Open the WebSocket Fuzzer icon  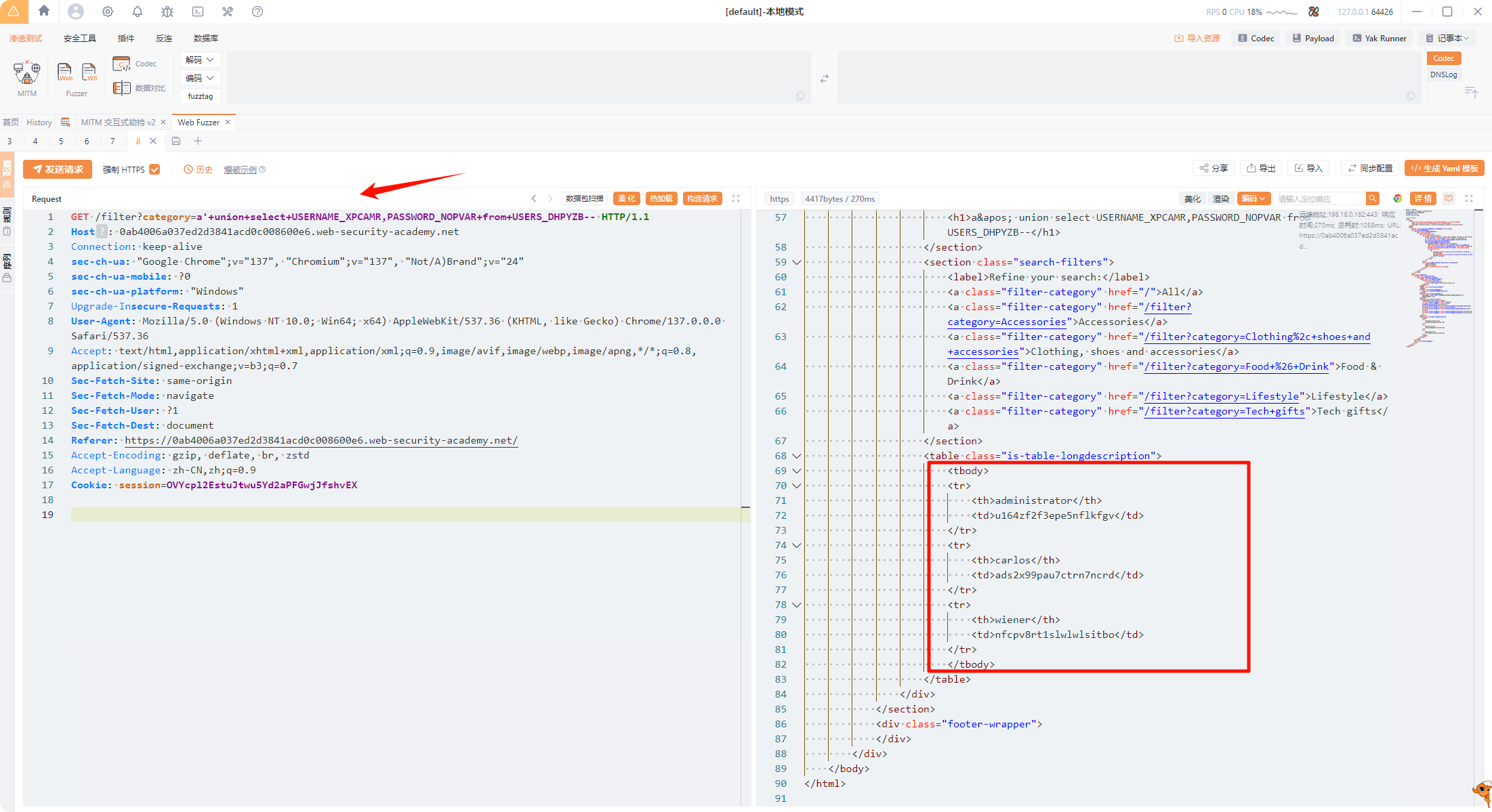pyautogui.click(x=89, y=72)
